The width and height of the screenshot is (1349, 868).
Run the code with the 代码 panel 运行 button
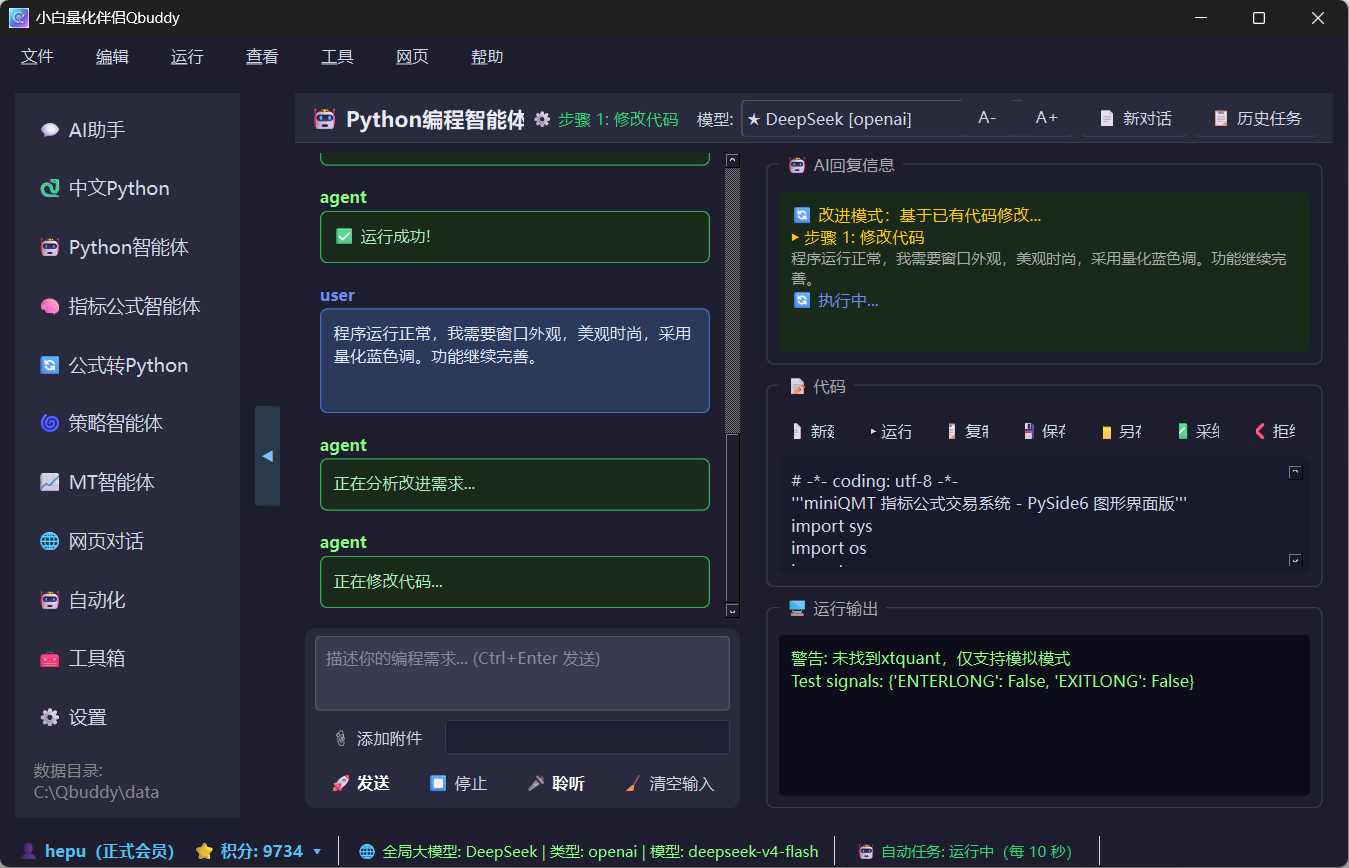pyautogui.click(x=890, y=431)
